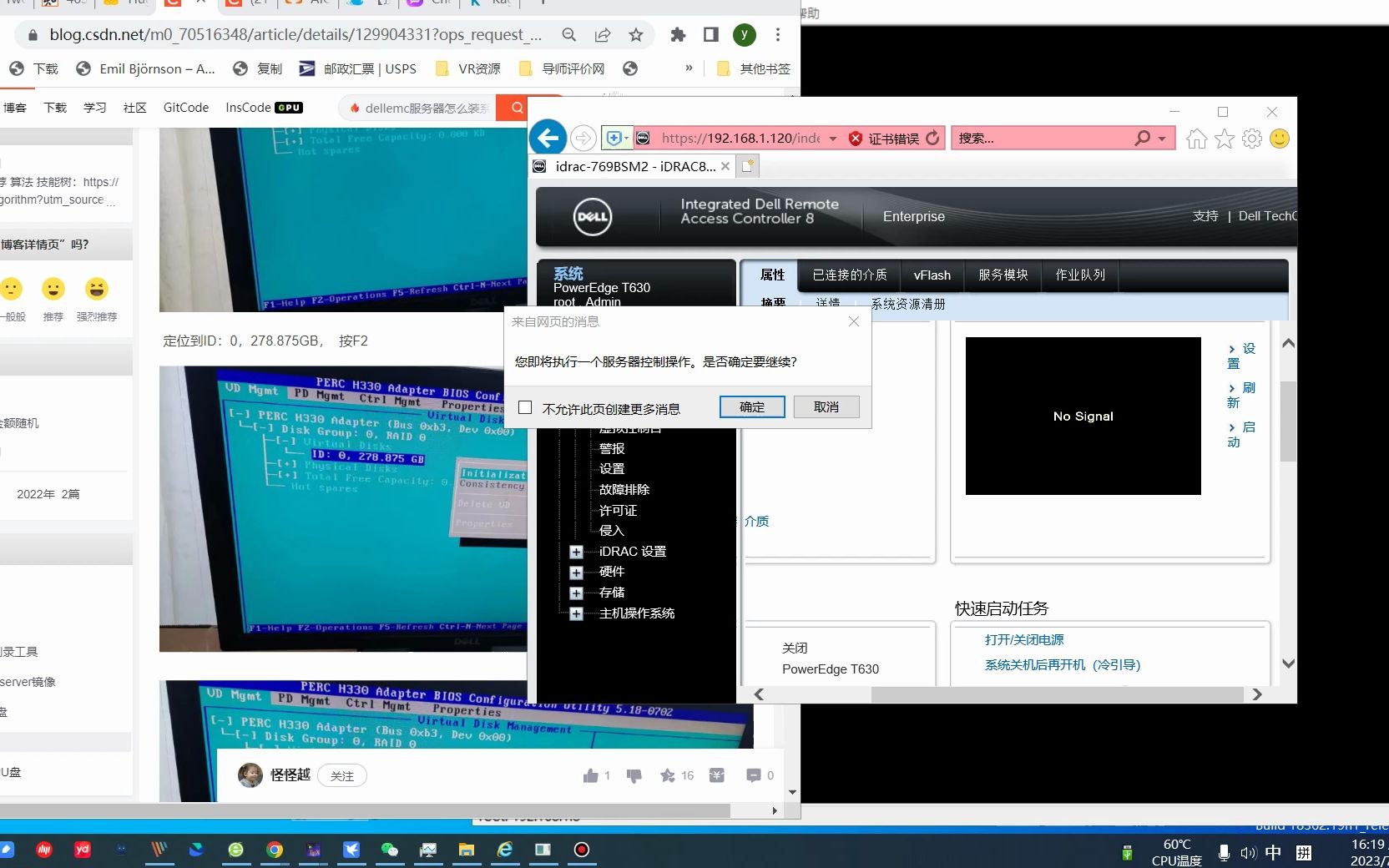Toggle Chrome side panel icon
Screen dimensions: 1389x868
[x=711, y=34]
